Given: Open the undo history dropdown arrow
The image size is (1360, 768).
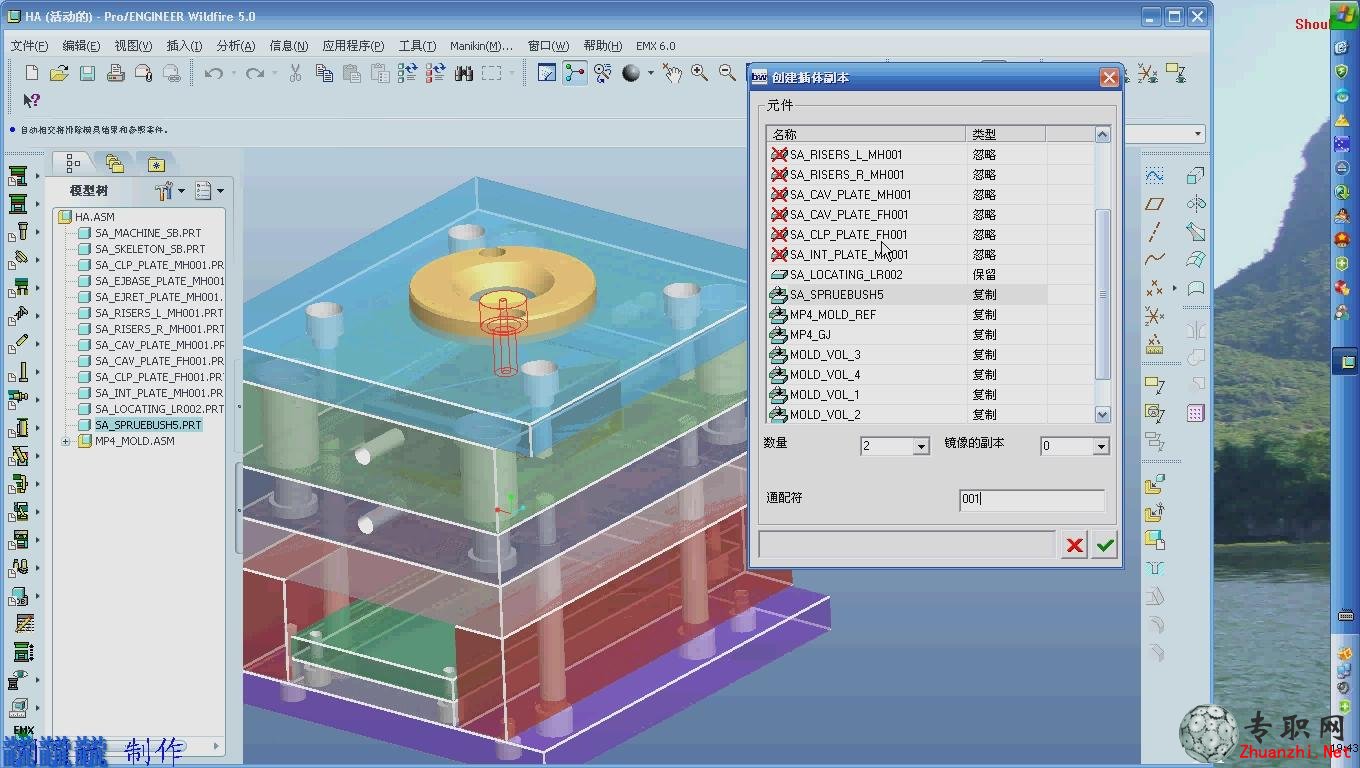Looking at the screenshot, I should coord(233,73).
